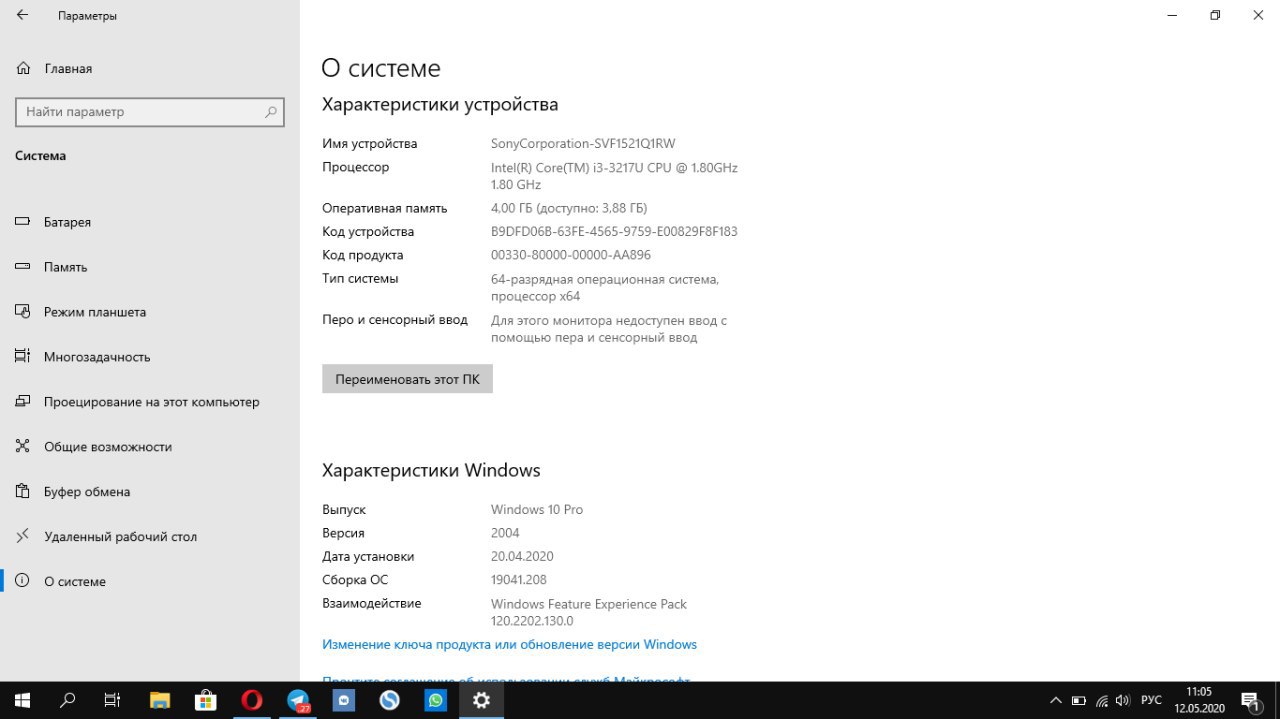The width and height of the screenshot is (1280, 719).
Task: Open the blue chat app on taskbar
Action: (344, 700)
